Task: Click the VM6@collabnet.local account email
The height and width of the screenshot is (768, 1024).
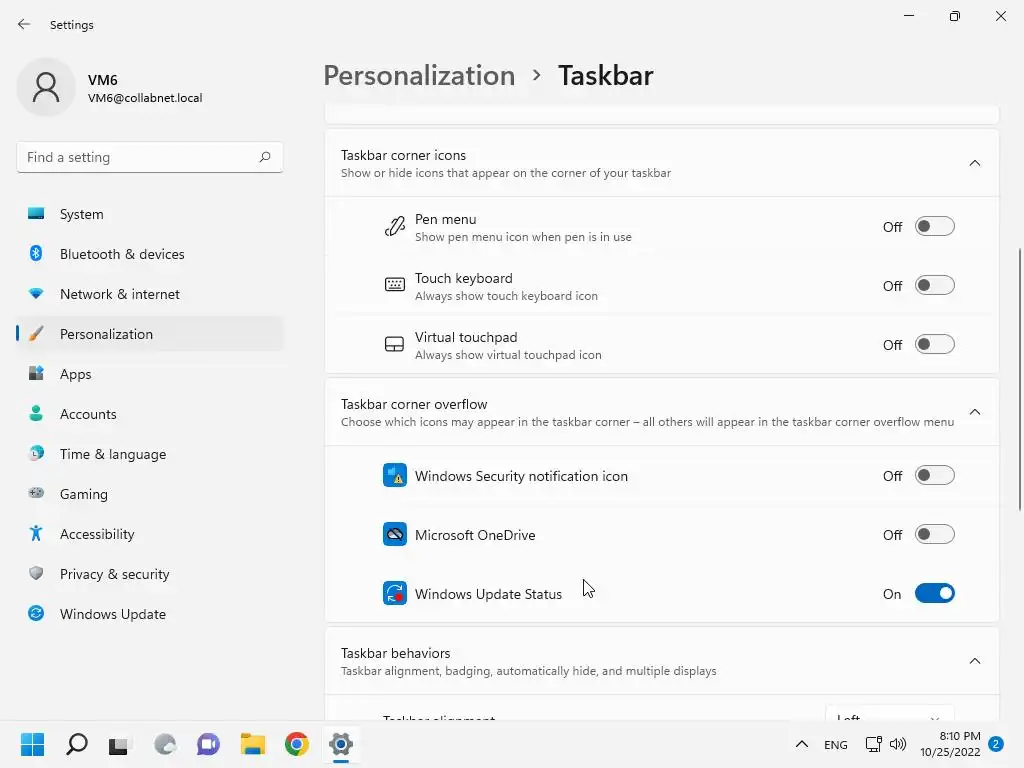Action: coord(145,98)
